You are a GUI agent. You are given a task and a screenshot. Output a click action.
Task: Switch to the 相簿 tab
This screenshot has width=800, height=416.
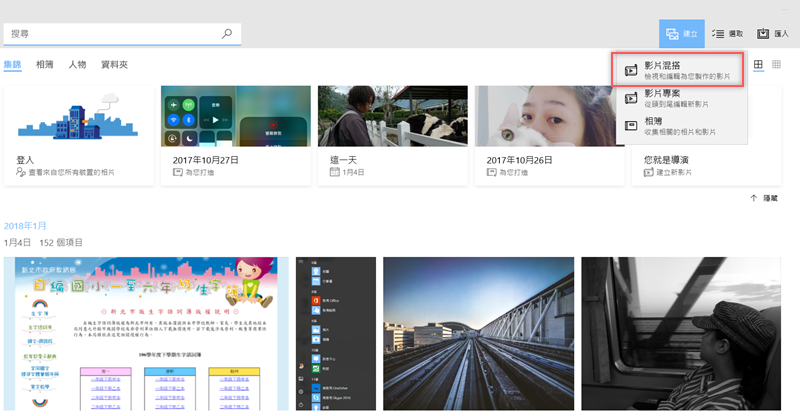click(x=44, y=65)
